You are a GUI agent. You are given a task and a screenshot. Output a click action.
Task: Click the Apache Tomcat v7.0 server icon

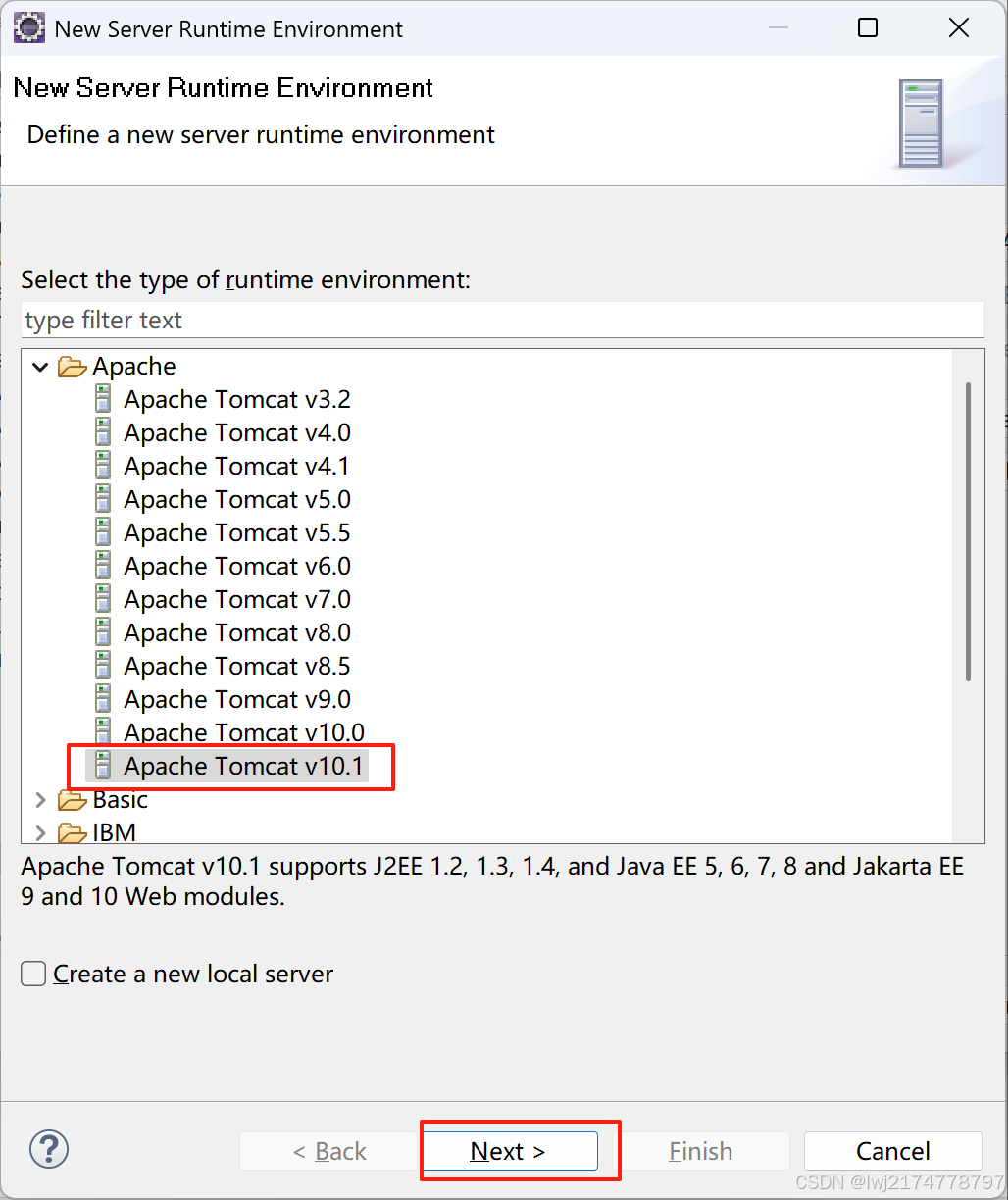103,599
